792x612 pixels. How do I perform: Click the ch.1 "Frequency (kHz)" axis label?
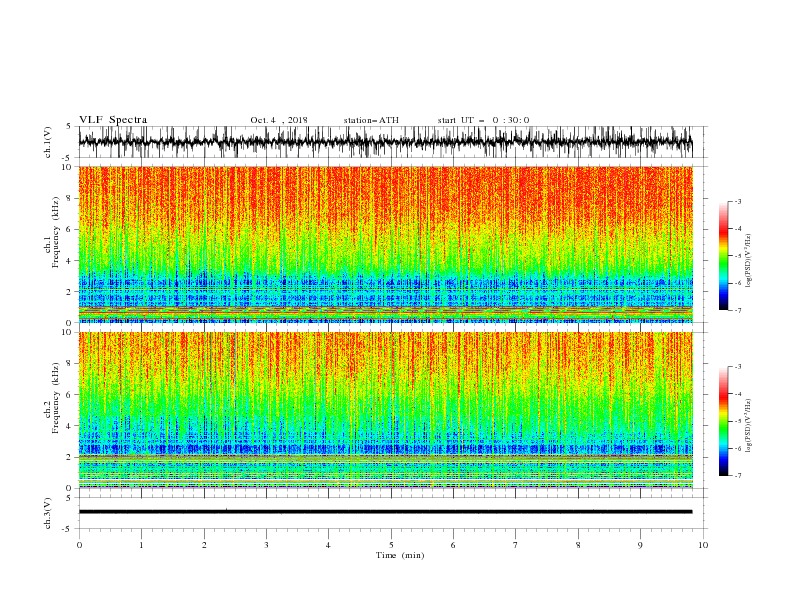pos(56,233)
